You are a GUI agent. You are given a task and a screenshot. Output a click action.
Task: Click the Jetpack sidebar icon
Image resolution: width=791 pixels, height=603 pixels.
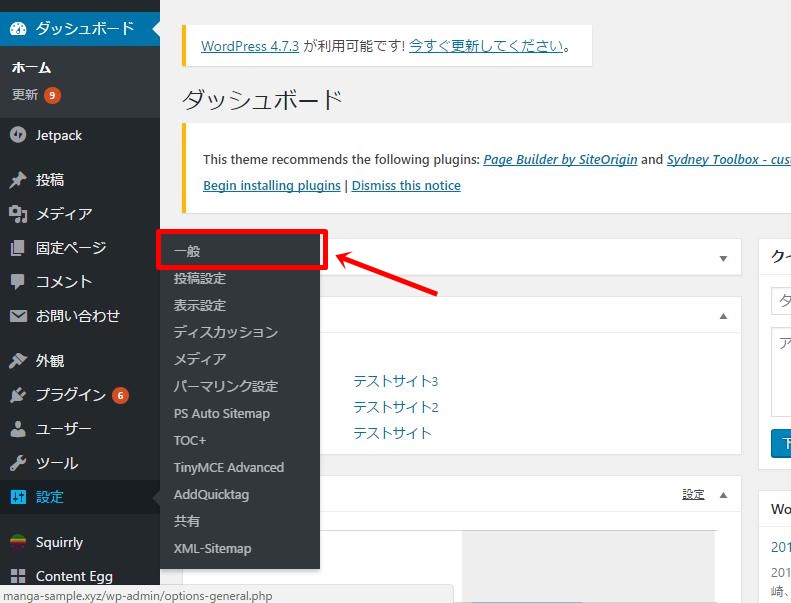(18, 135)
